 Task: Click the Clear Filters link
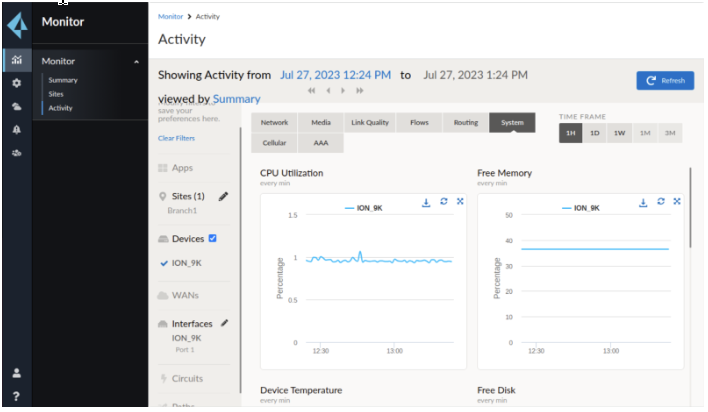[177, 138]
